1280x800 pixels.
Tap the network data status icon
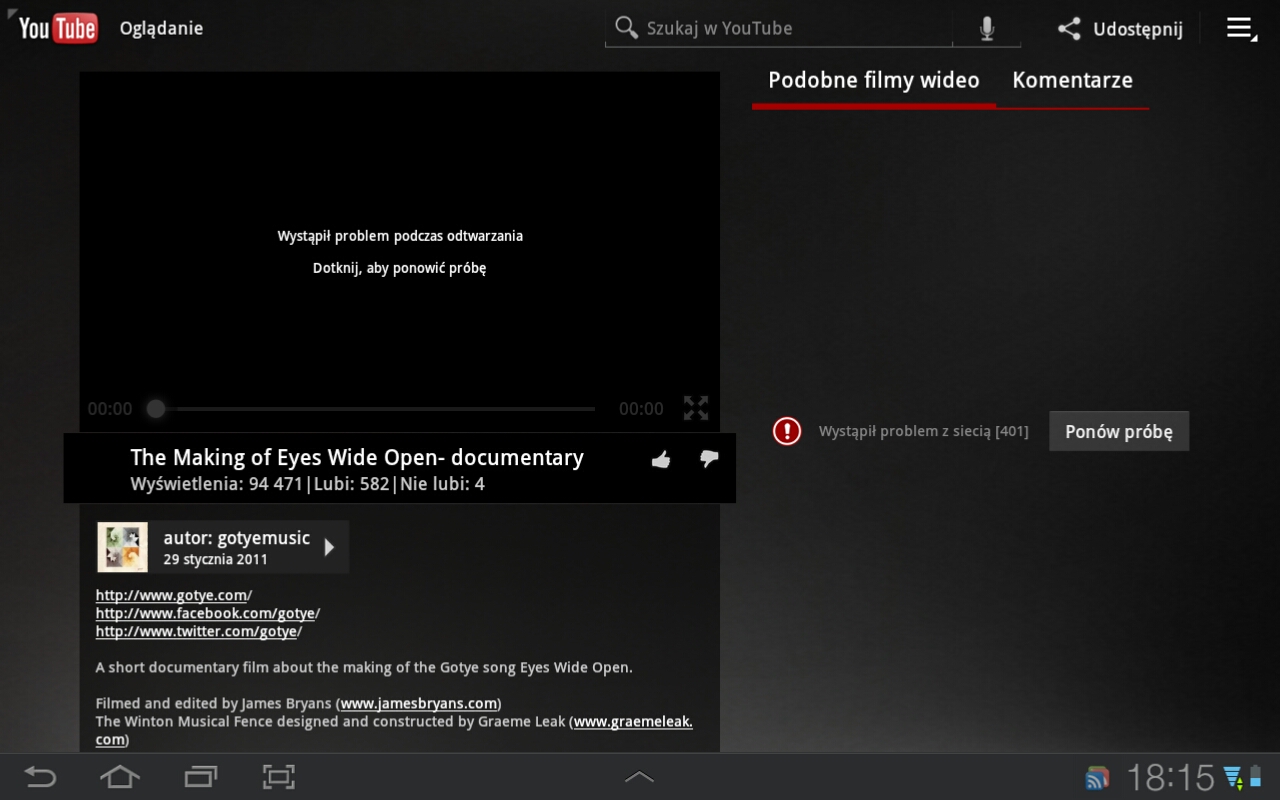pos(1233,777)
